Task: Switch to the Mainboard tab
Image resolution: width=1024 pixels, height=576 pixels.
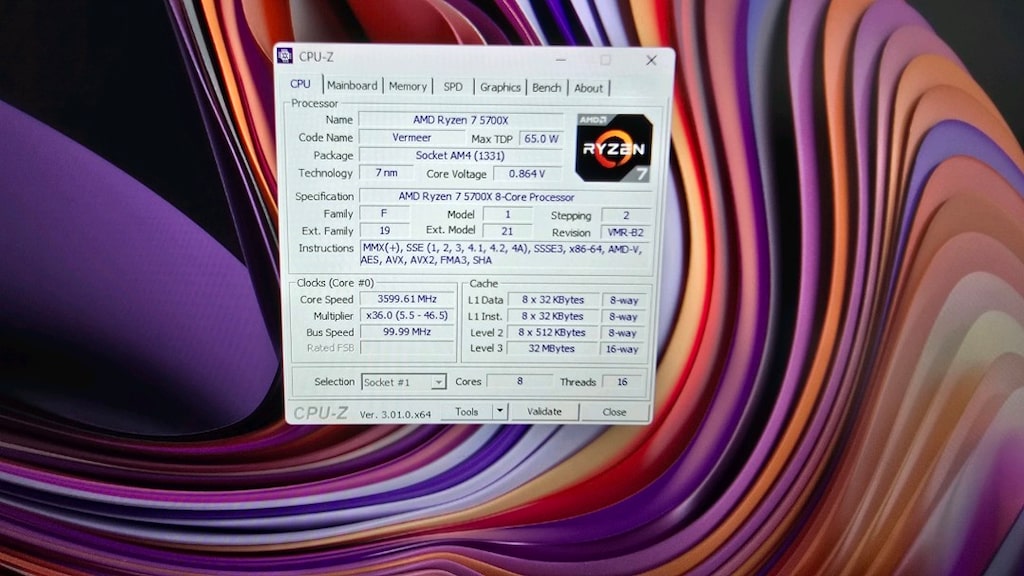Action: coord(352,86)
